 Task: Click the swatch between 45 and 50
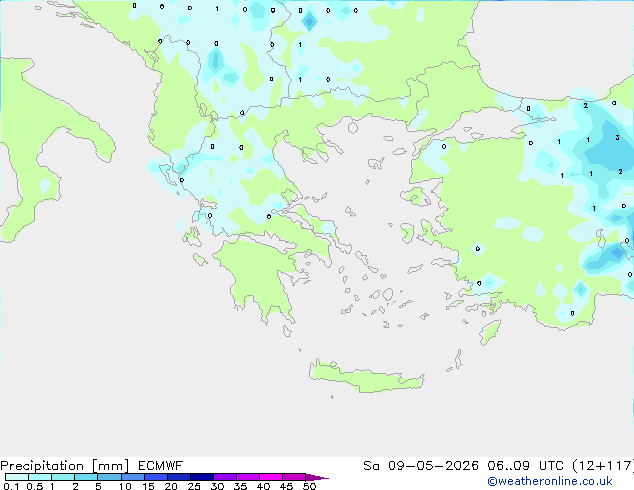pos(294,477)
